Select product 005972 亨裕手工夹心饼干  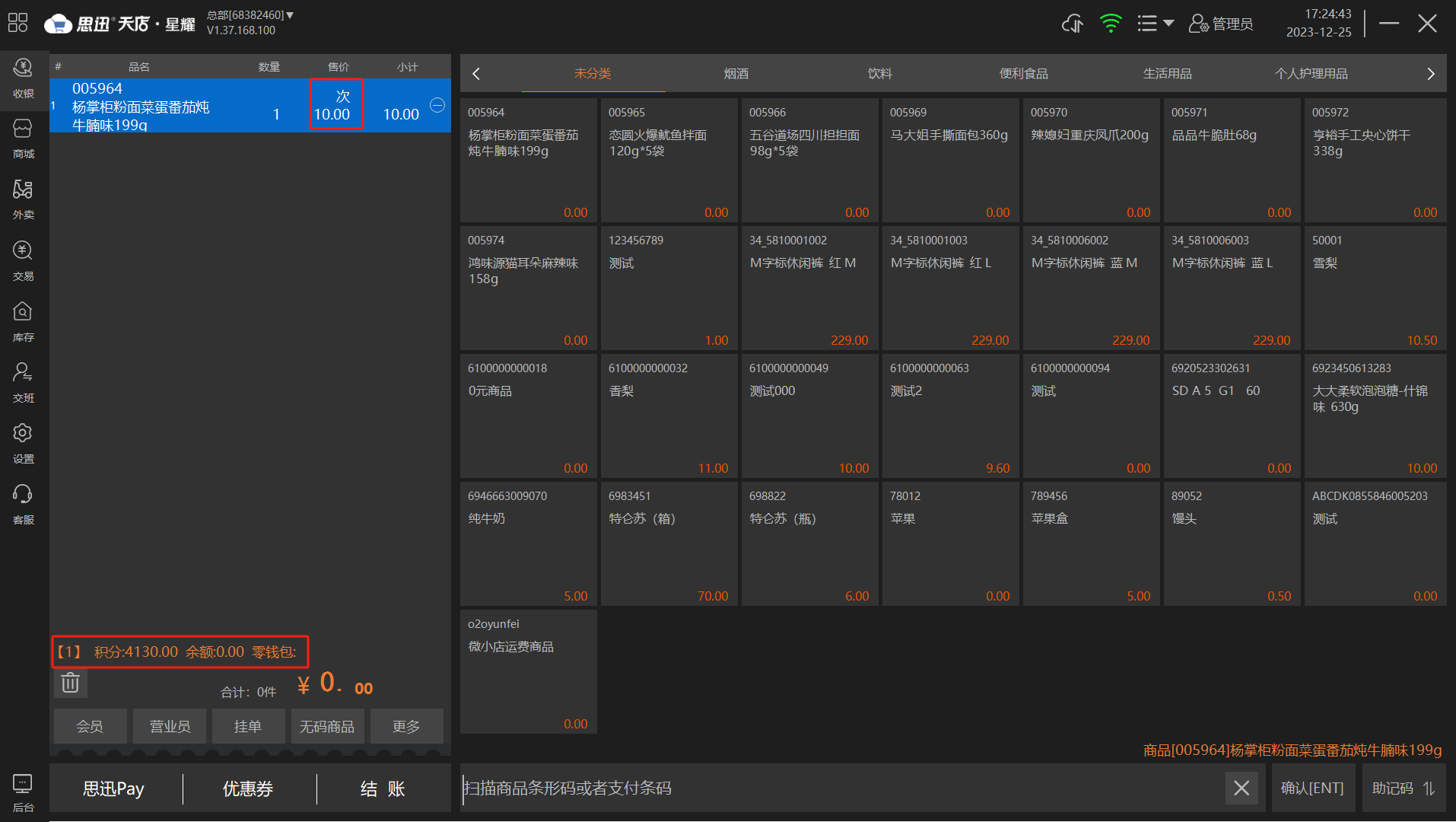1375,161
